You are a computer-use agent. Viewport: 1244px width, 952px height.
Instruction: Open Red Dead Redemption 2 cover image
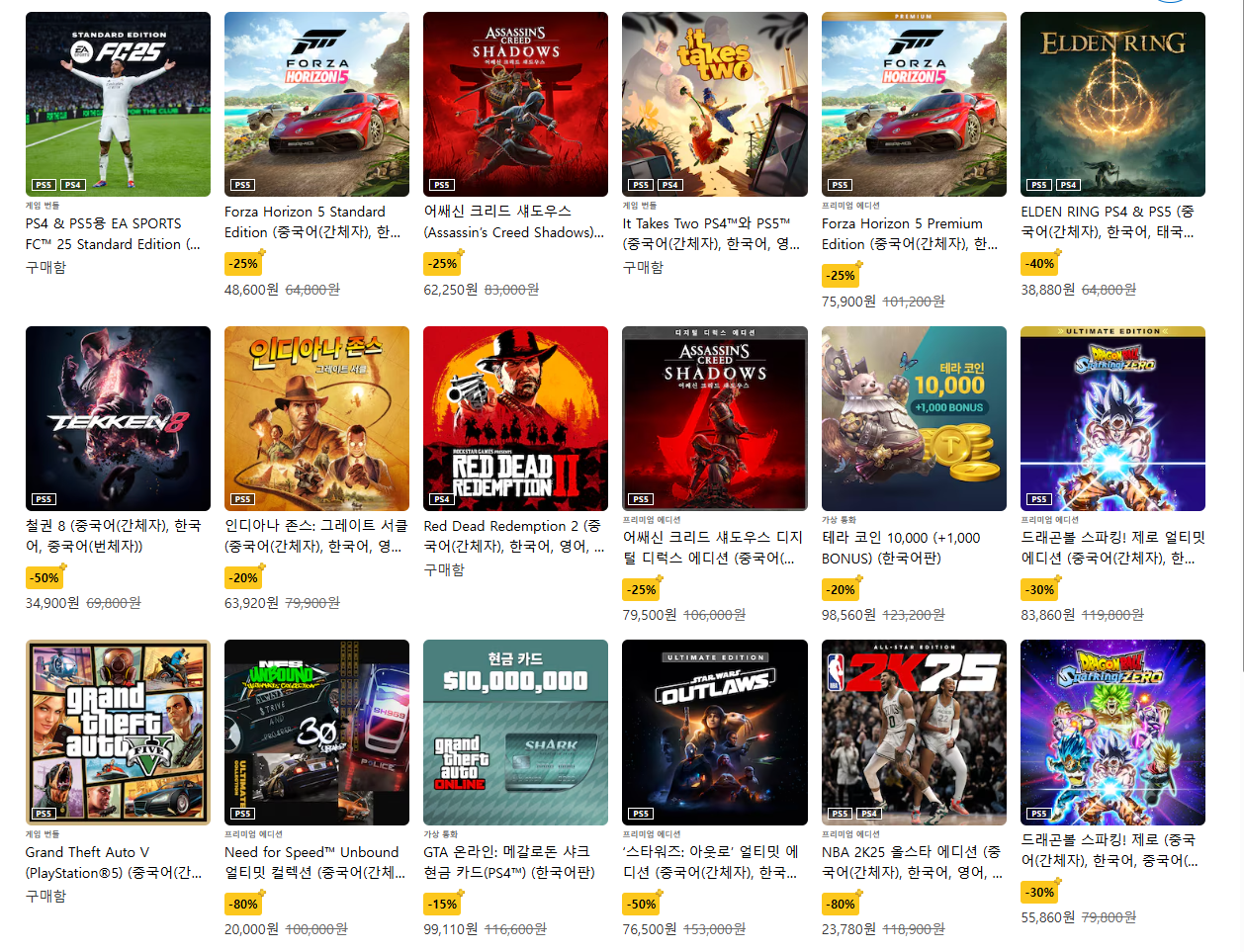click(515, 418)
